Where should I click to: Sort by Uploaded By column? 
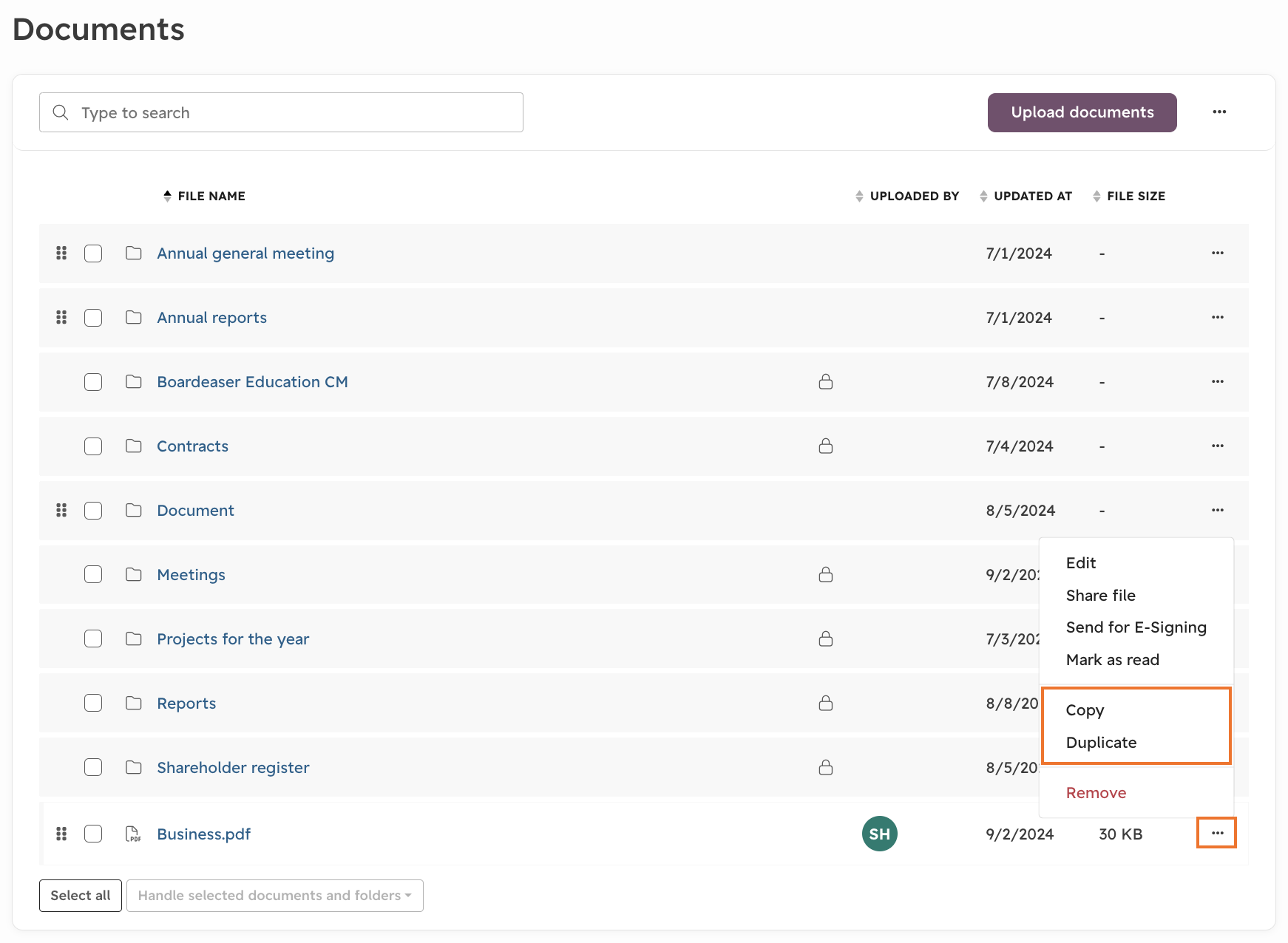[x=907, y=197]
